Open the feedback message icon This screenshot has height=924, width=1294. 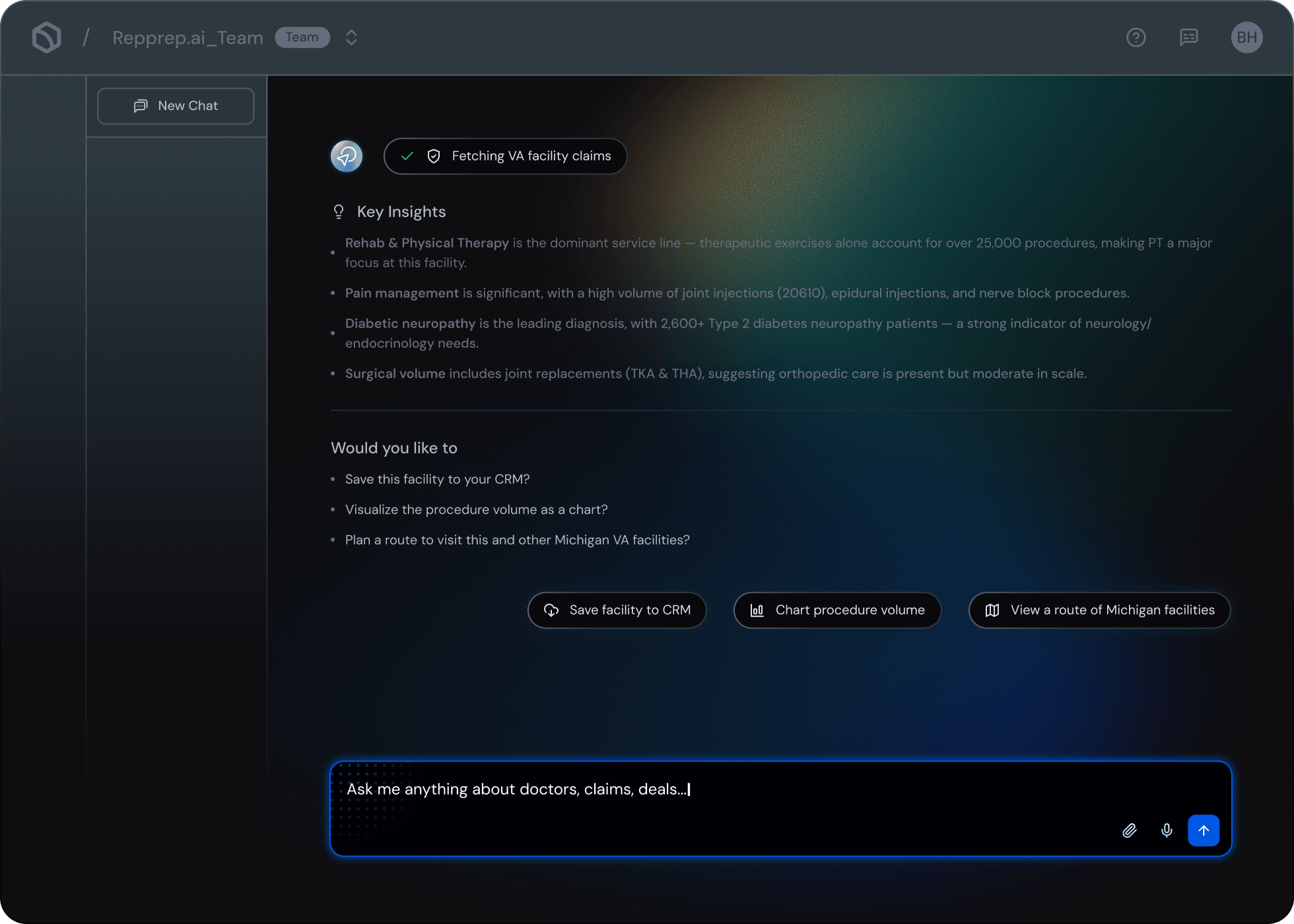tap(1188, 38)
